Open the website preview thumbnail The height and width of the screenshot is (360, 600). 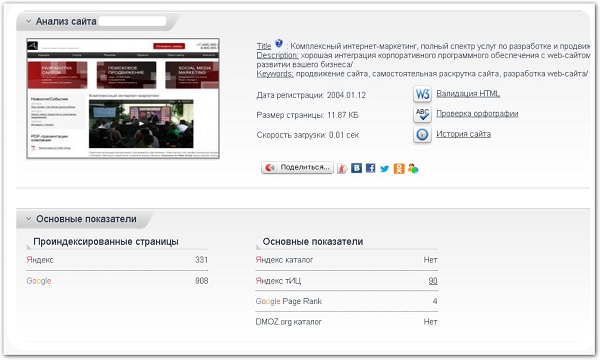[x=123, y=98]
